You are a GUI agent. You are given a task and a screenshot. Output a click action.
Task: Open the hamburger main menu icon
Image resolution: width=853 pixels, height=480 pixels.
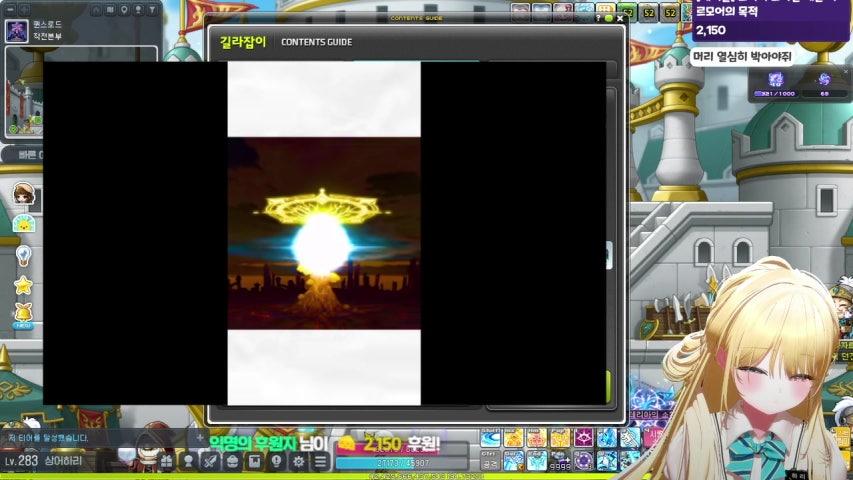320,462
